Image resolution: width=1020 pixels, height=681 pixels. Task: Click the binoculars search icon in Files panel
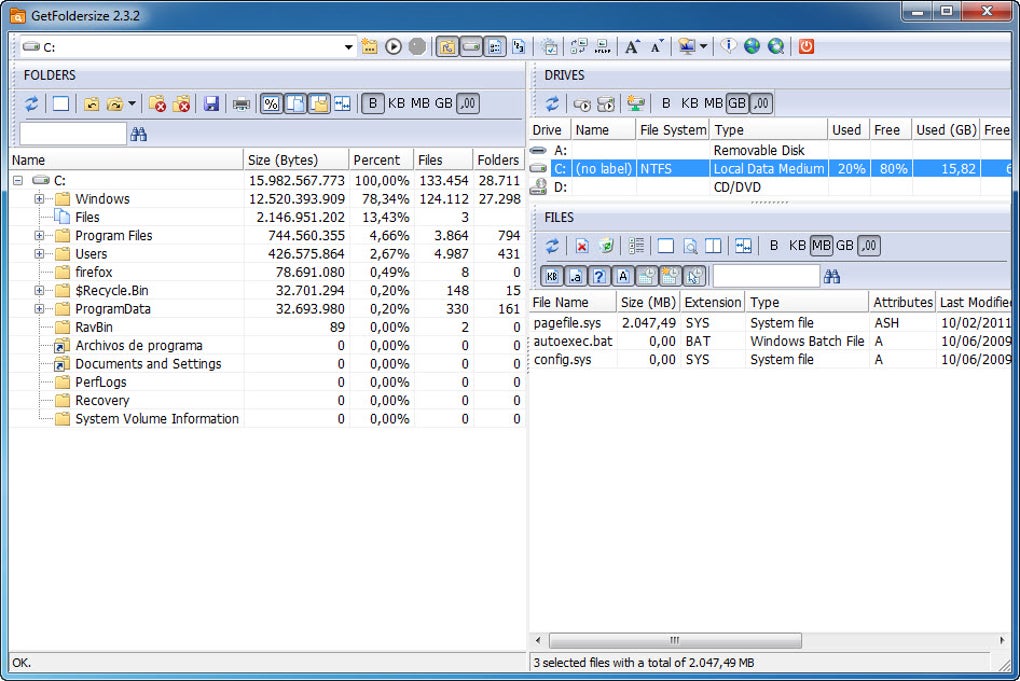coord(832,276)
